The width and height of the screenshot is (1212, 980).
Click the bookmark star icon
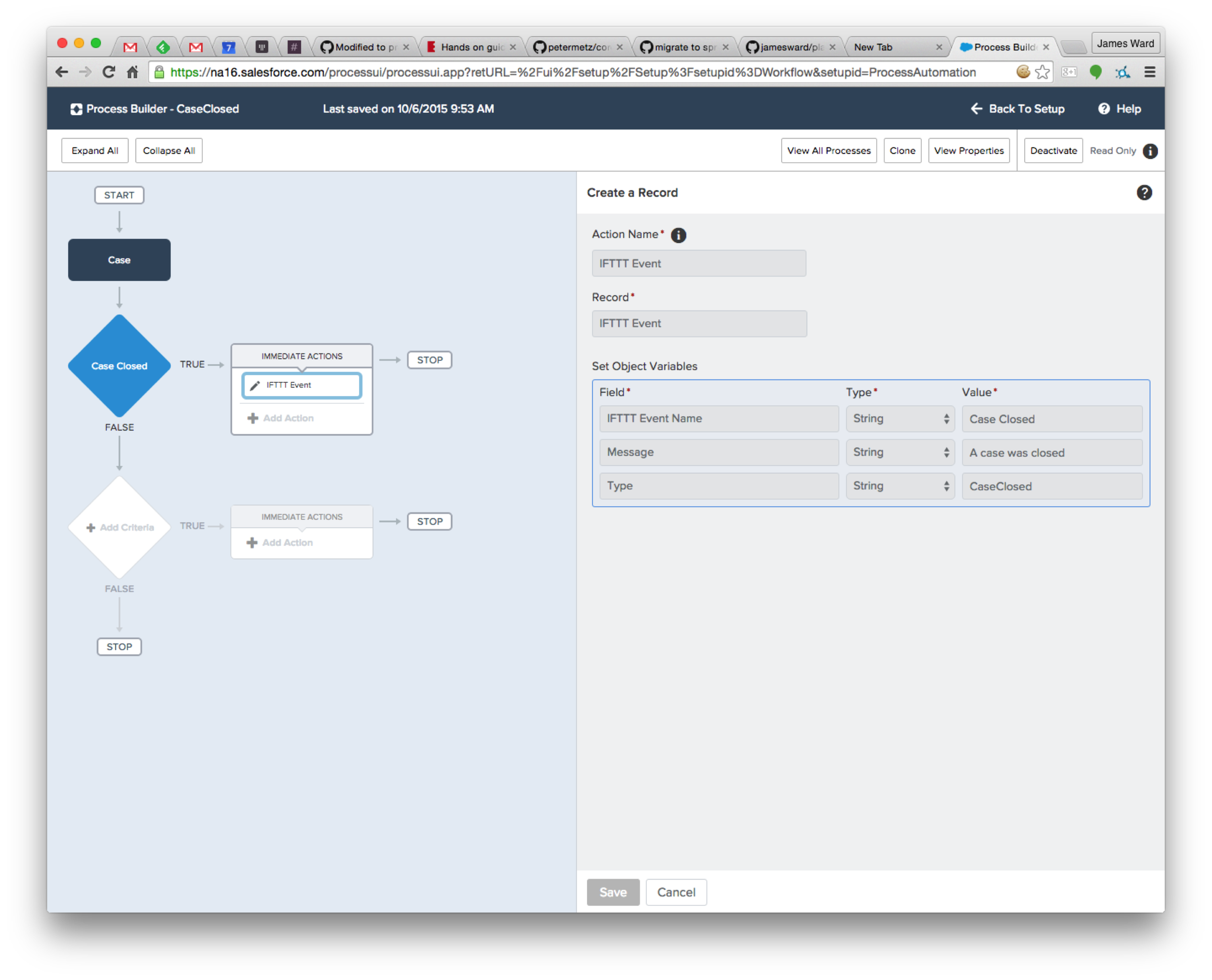coord(1042,72)
